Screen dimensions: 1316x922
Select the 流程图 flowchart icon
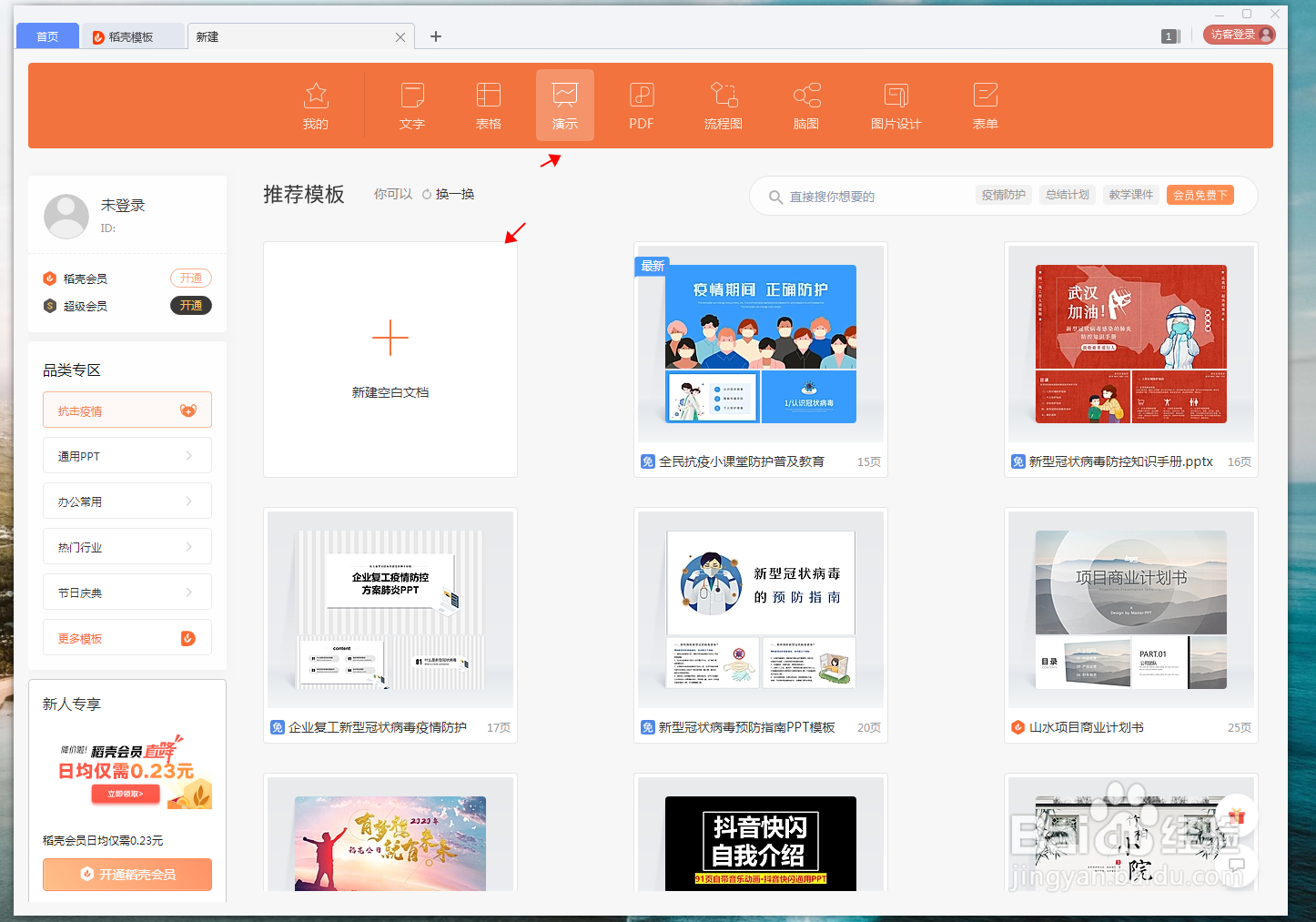(x=723, y=103)
